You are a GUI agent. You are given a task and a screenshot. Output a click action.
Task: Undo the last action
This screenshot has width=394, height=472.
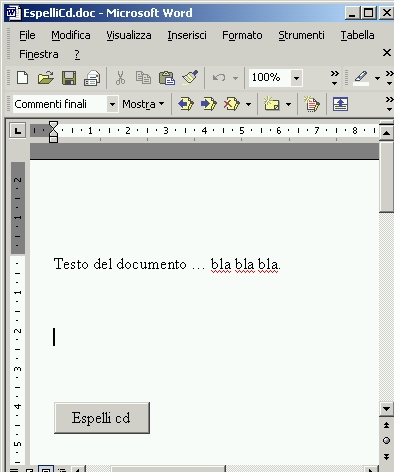219,78
